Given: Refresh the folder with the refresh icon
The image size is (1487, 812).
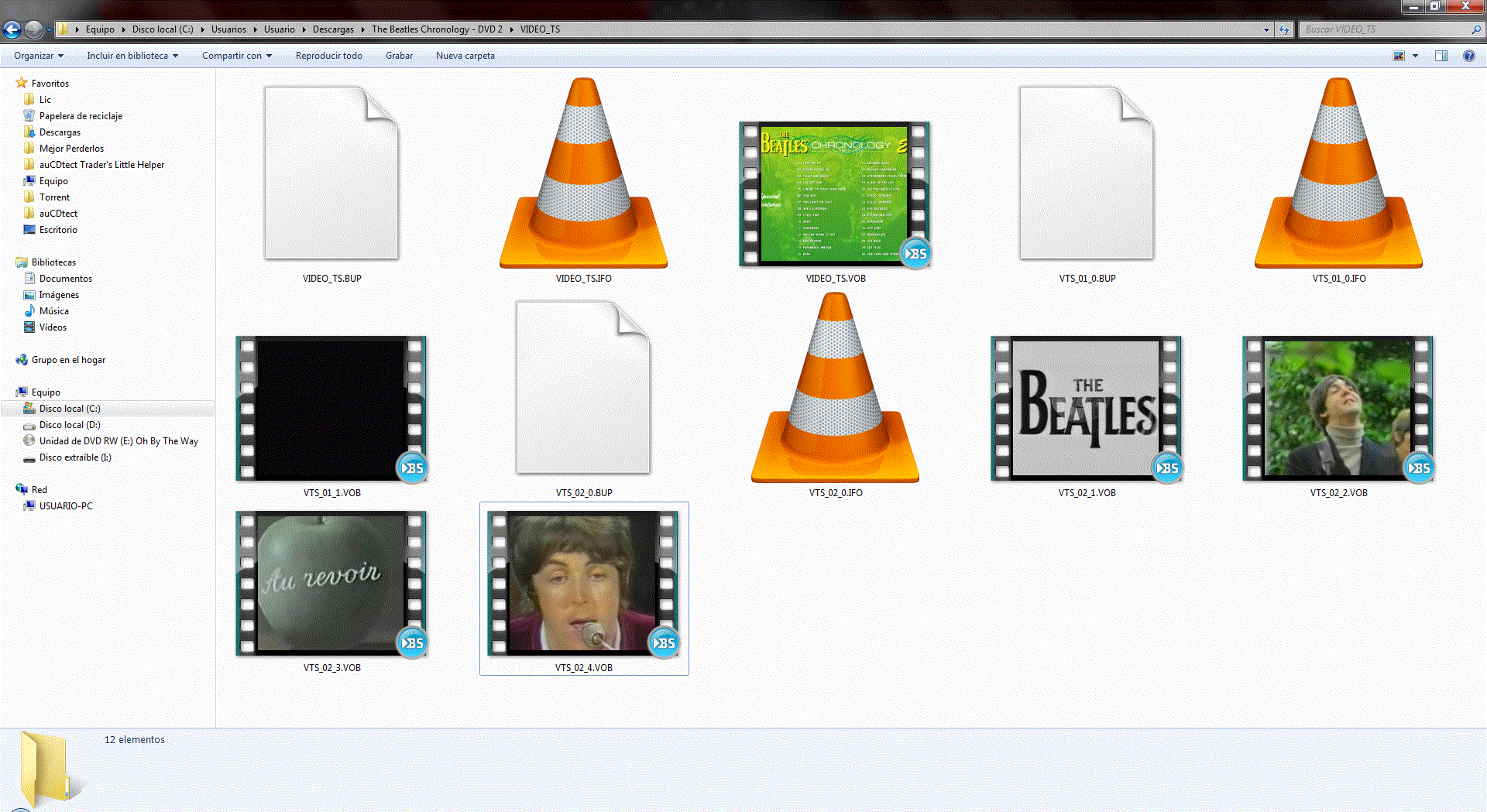Looking at the screenshot, I should click(x=1285, y=29).
